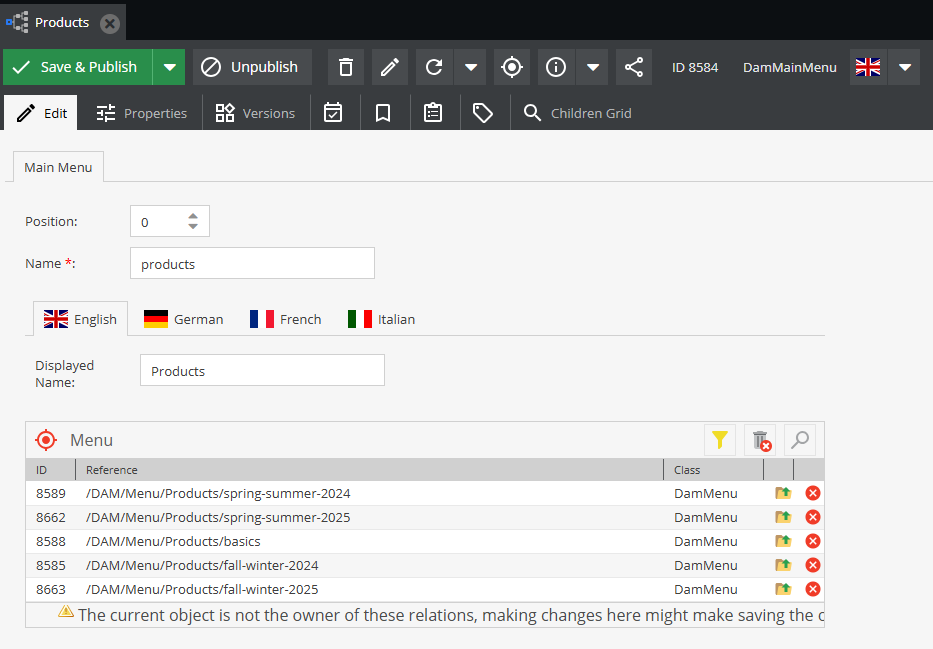Click the delete trash icon in toolbar
The height and width of the screenshot is (649, 933).
pyautogui.click(x=346, y=67)
